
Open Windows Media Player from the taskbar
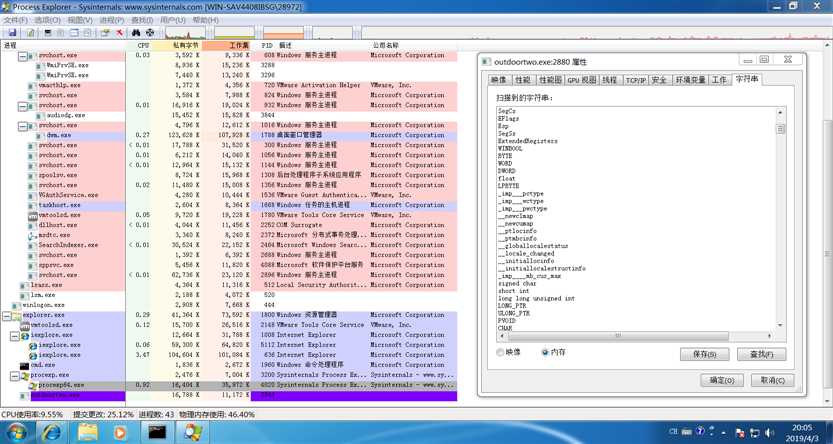[x=121, y=432]
